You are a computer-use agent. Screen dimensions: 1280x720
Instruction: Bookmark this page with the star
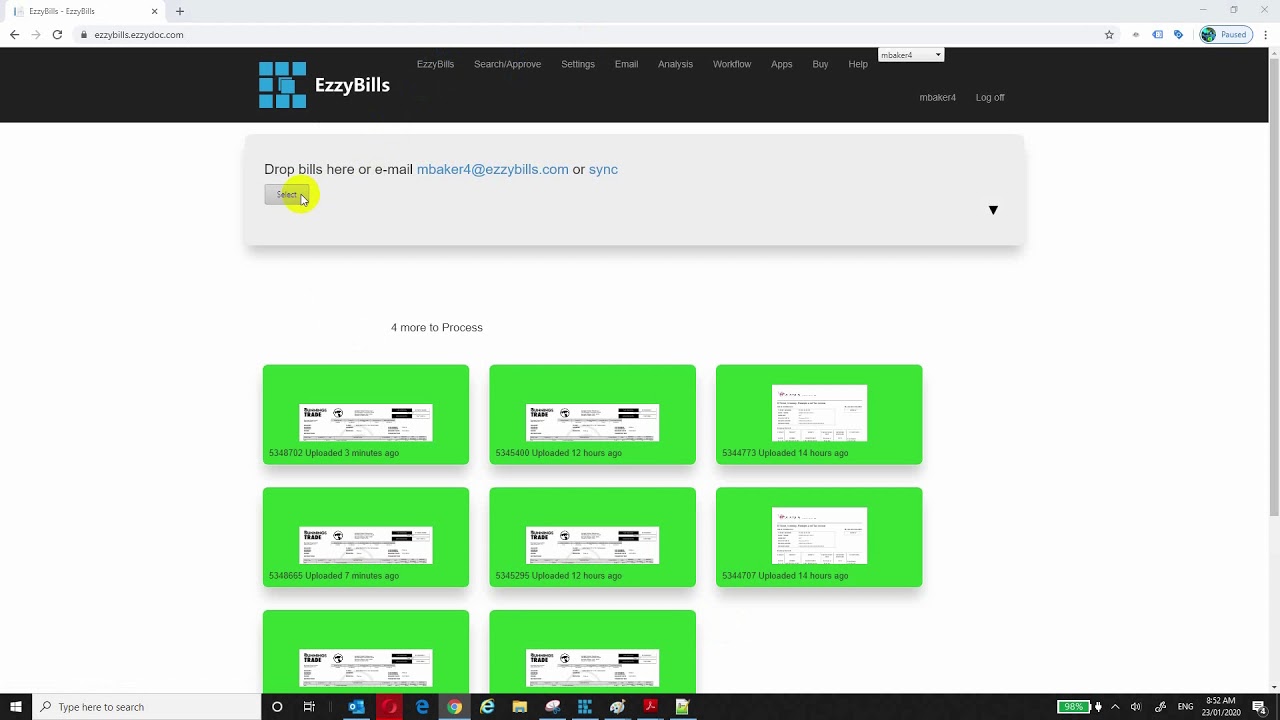tap(1109, 35)
